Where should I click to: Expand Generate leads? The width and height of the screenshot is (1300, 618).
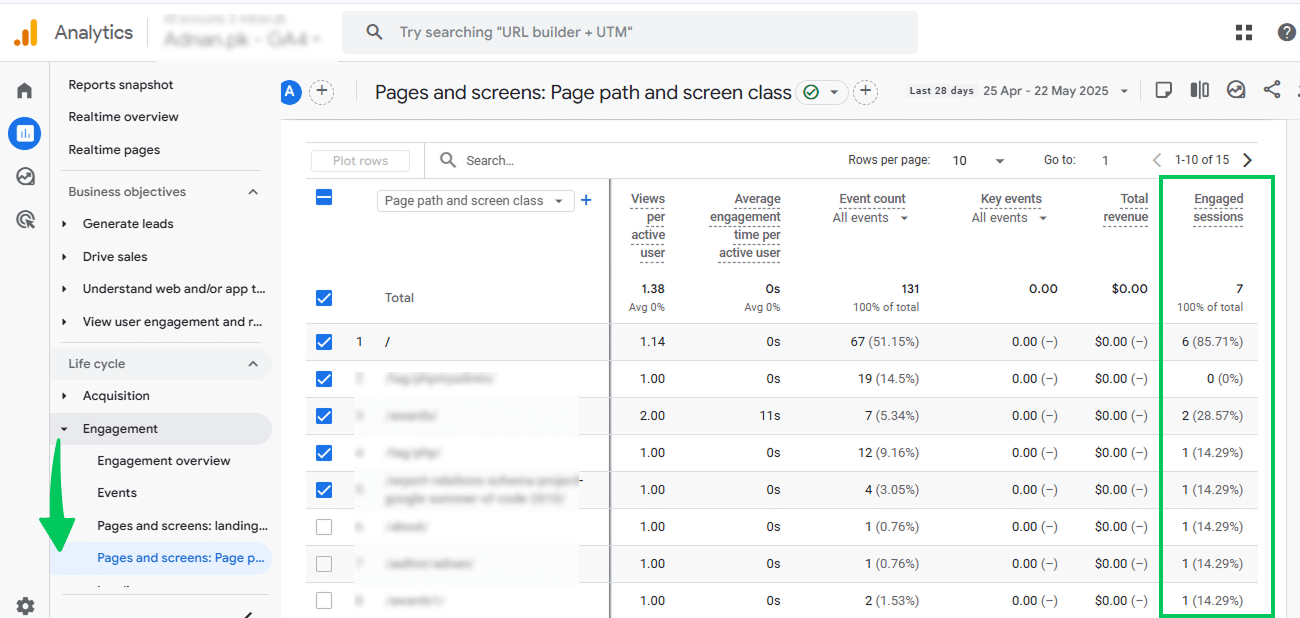(65, 224)
